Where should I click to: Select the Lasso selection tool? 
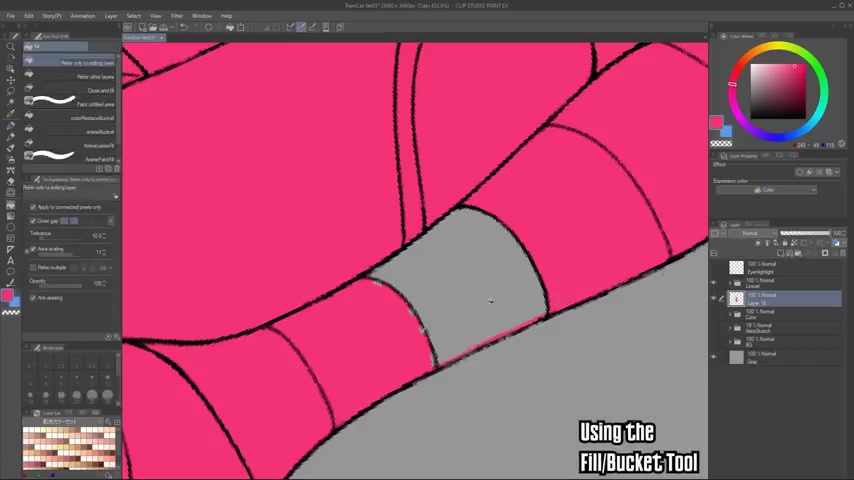coord(10,91)
